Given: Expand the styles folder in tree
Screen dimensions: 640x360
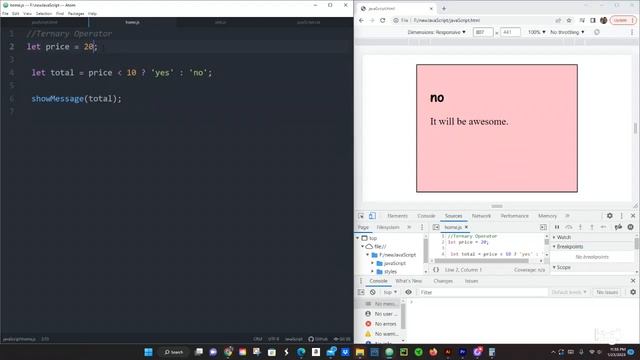Looking at the screenshot, I should pos(372,271).
